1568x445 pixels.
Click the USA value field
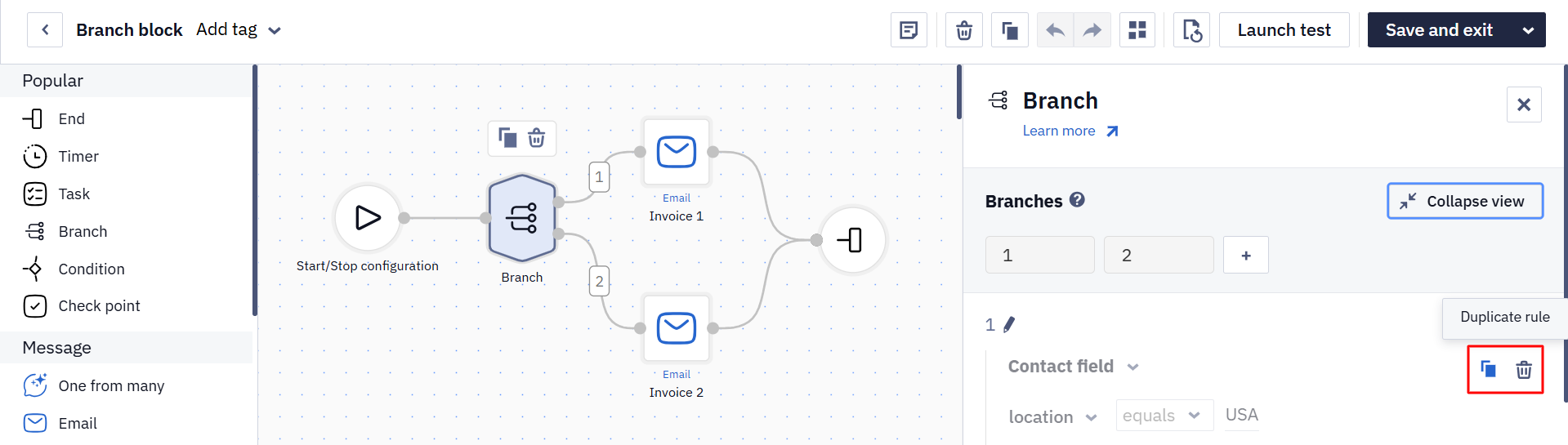[1241, 415]
